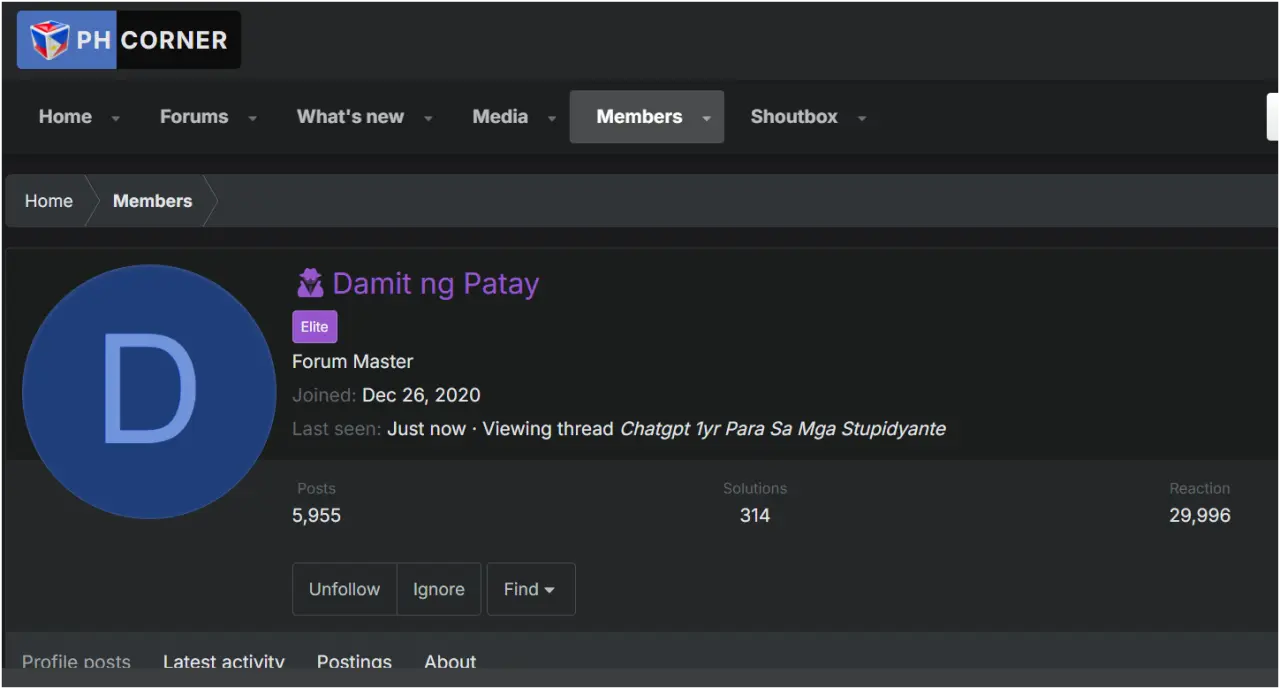Click the Just now last seen text

(x=427, y=429)
